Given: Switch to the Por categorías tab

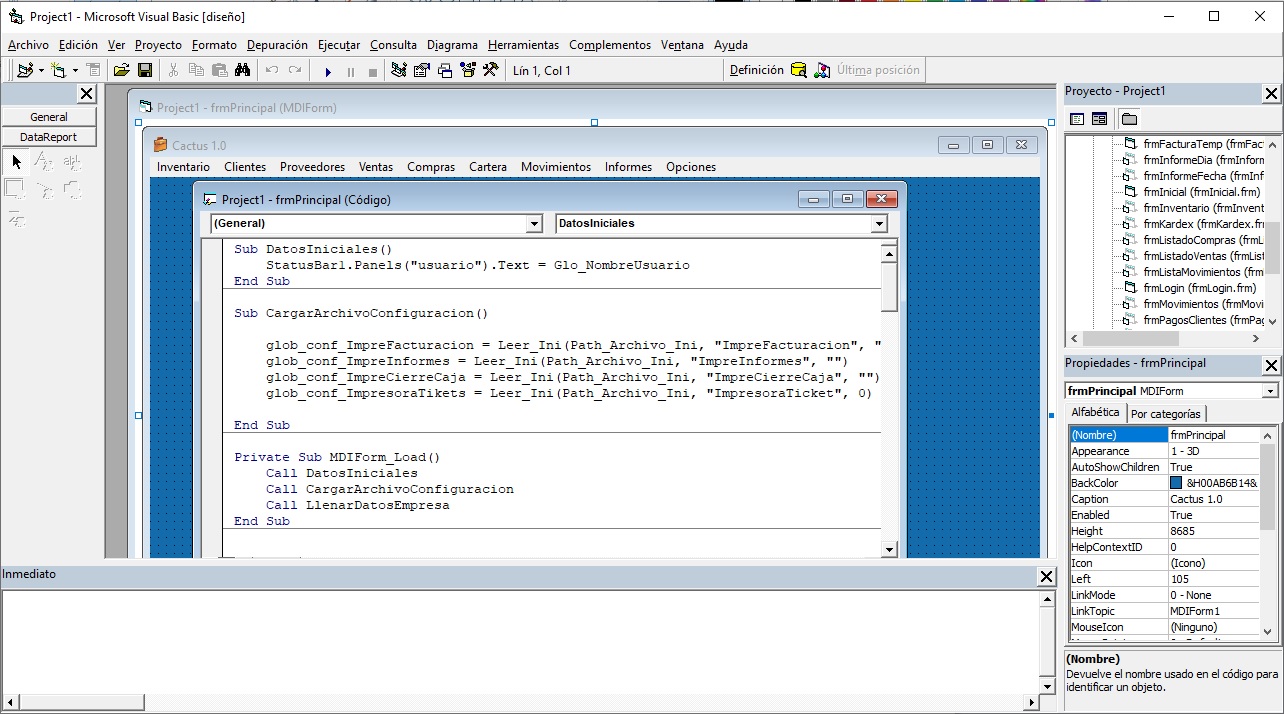Looking at the screenshot, I should 1167,414.
